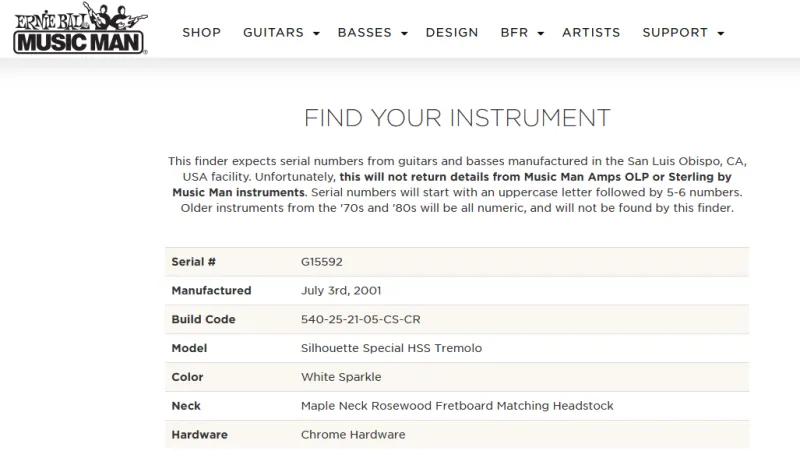
Task: Expand the GUITARS dropdown arrow
Action: coord(316,34)
